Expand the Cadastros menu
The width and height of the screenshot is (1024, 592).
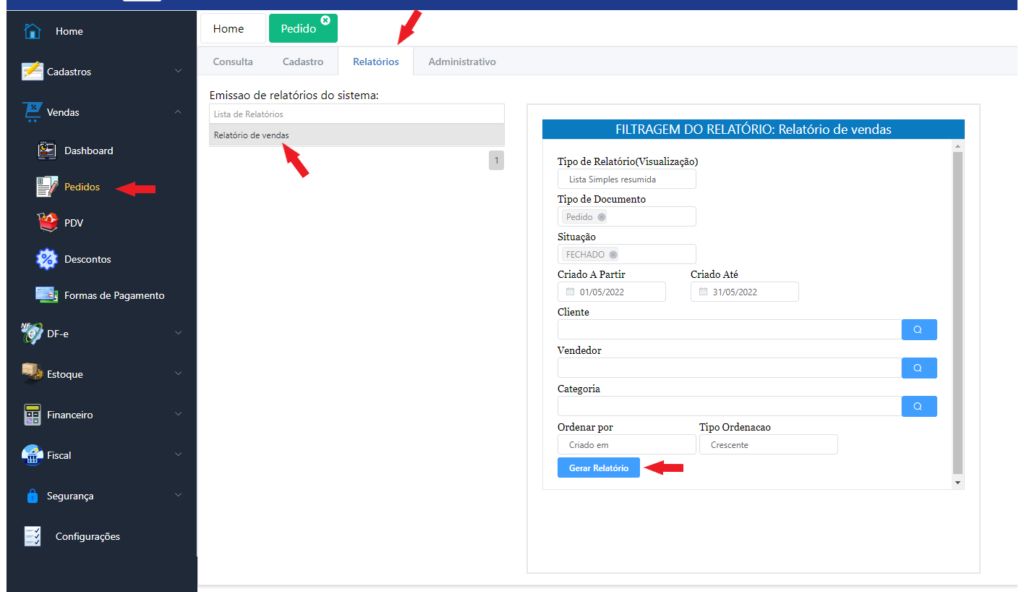point(100,72)
